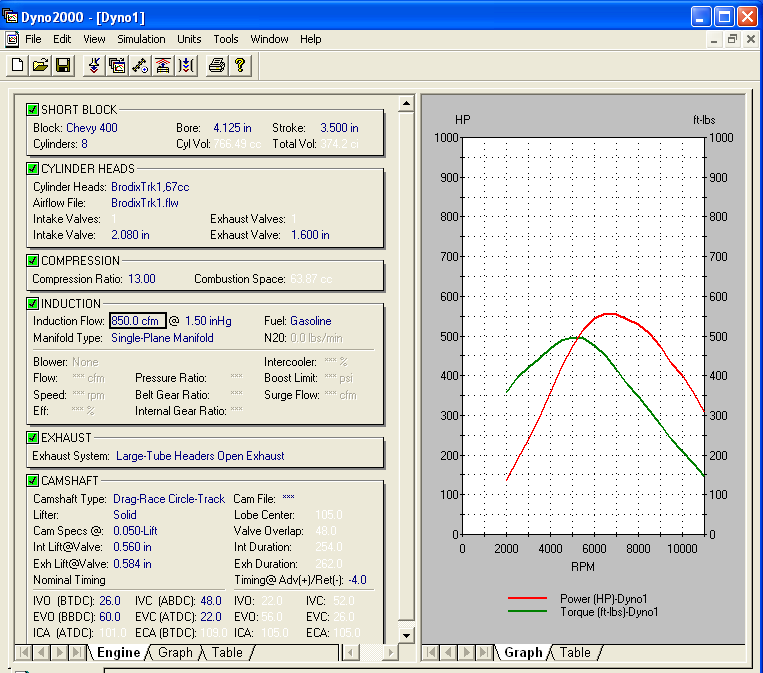The width and height of the screenshot is (763, 673).
Task: Click the Stroke value 3.500 in
Action: [339, 128]
